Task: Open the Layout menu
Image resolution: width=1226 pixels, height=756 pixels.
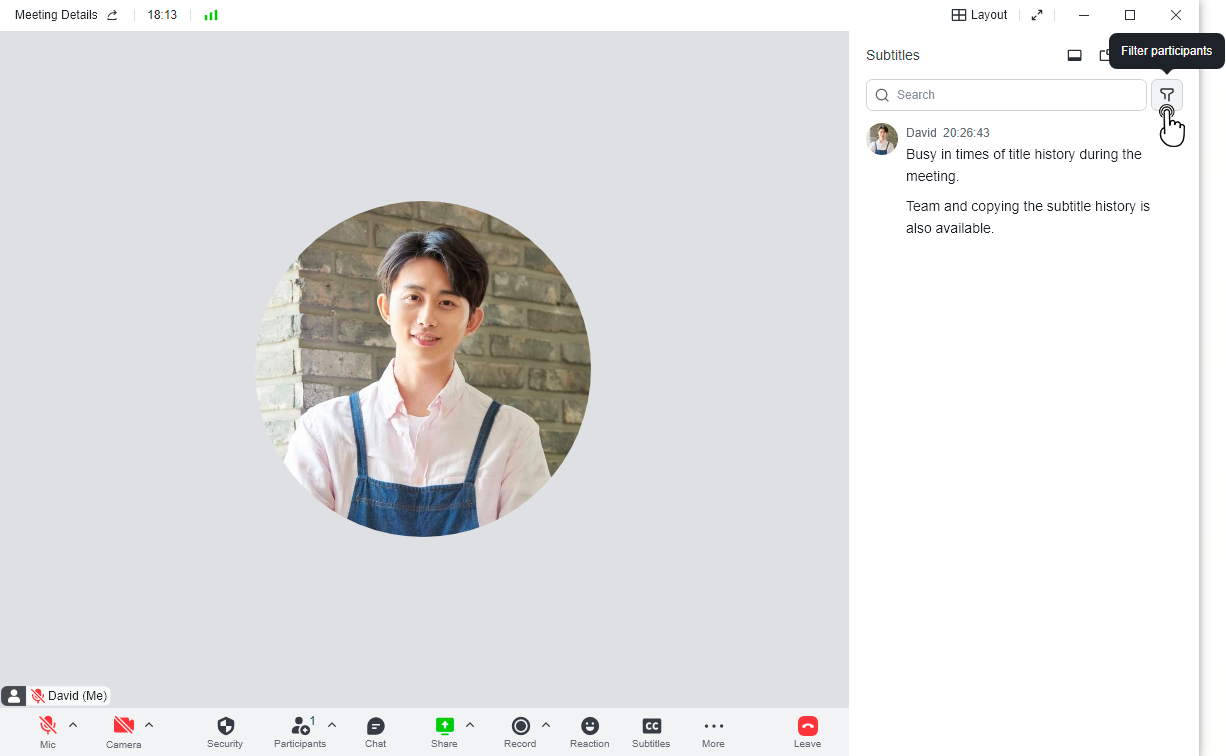Action: tap(979, 15)
